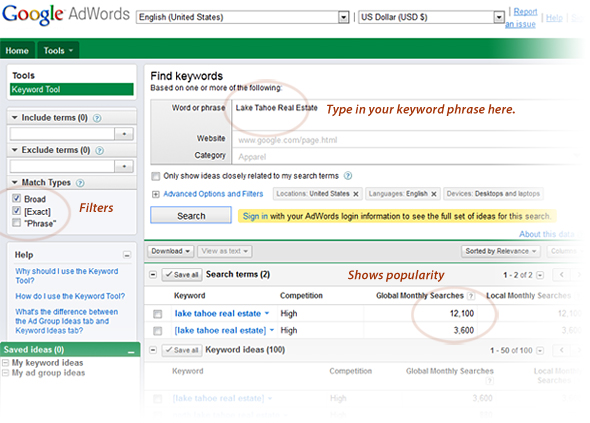Check 'Only show ideas closely related' box
The image size is (590, 423).
(x=155, y=176)
